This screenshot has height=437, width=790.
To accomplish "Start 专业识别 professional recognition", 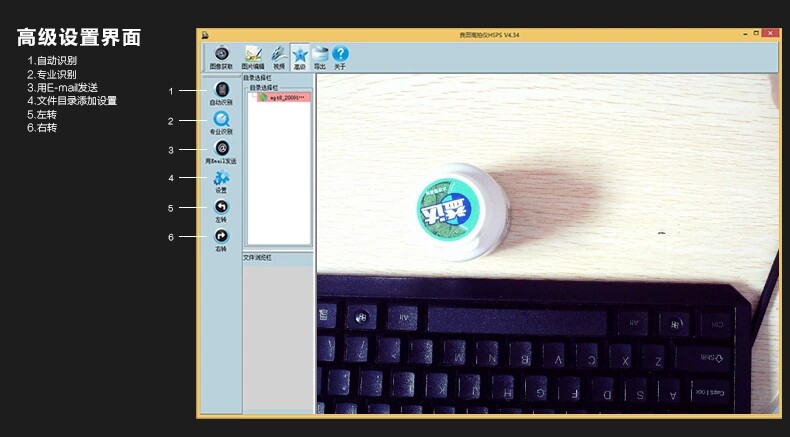I will tap(221, 122).
